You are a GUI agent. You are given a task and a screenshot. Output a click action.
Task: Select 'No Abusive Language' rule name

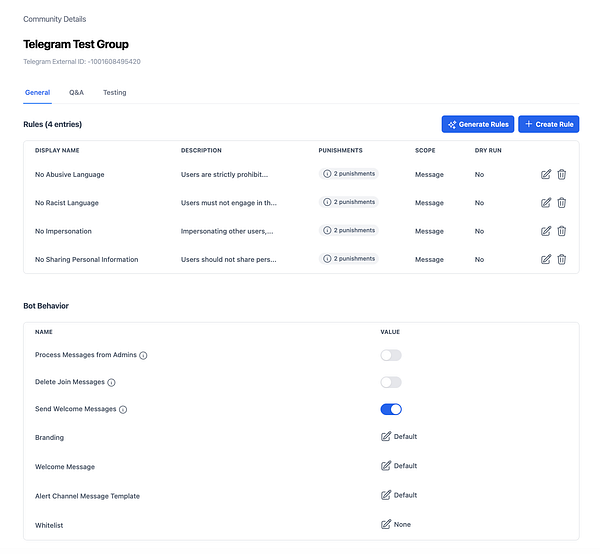pos(70,174)
